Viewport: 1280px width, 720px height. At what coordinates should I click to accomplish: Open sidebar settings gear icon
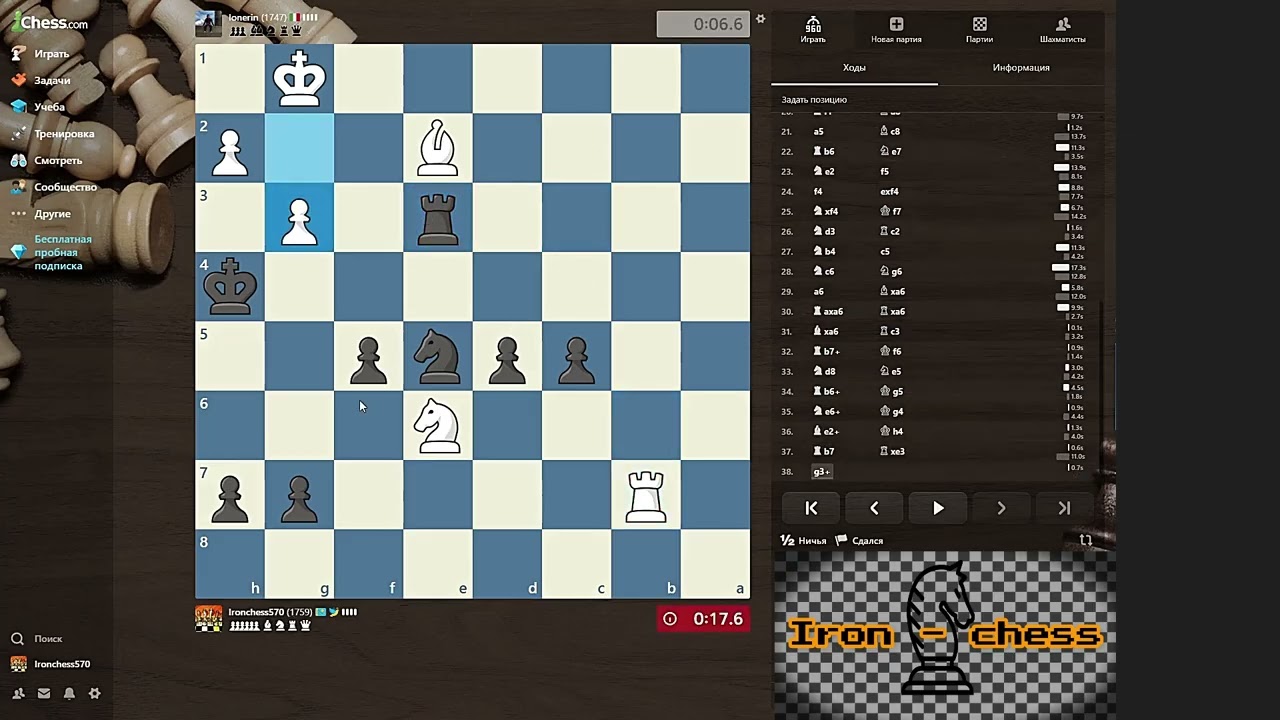pyautogui.click(x=95, y=693)
